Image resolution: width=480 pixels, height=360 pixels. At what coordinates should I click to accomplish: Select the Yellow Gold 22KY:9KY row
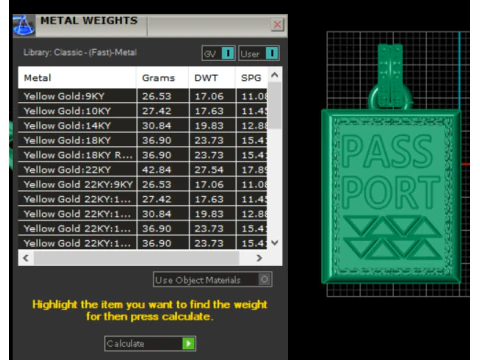pyautogui.click(x=143, y=184)
